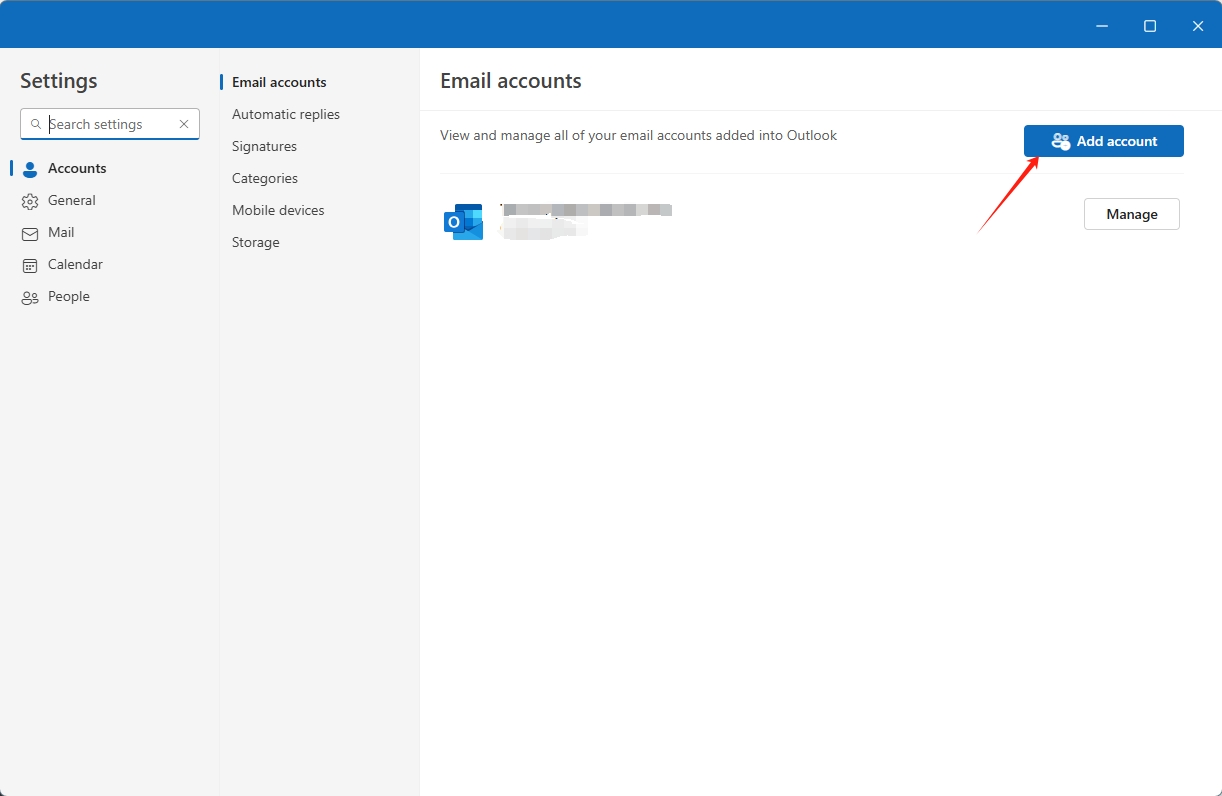Click the Mail envelope icon
This screenshot has height=796, width=1222.
tap(28, 232)
